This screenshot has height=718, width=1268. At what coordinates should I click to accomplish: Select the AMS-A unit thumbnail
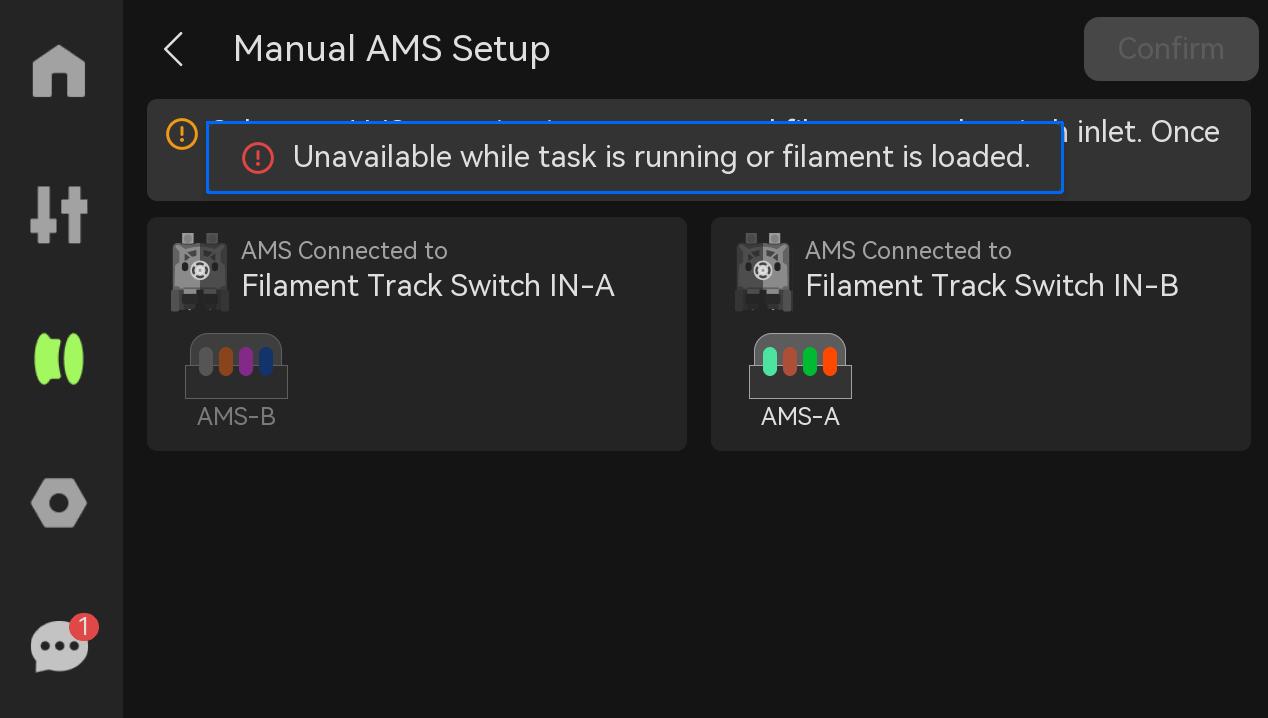coord(800,366)
